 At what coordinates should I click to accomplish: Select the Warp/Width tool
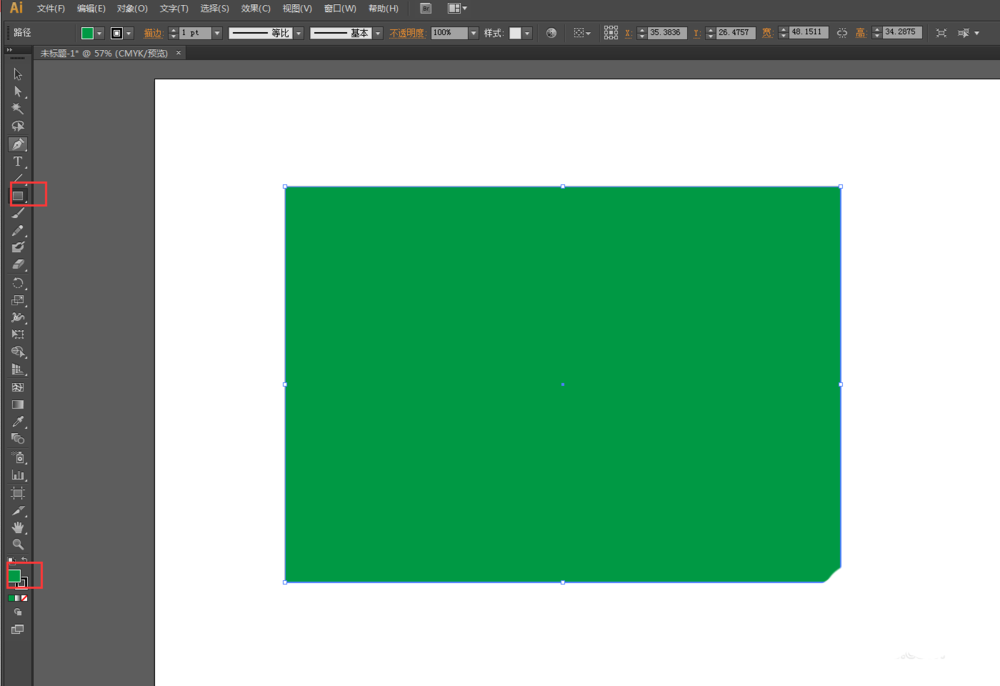pos(17,317)
